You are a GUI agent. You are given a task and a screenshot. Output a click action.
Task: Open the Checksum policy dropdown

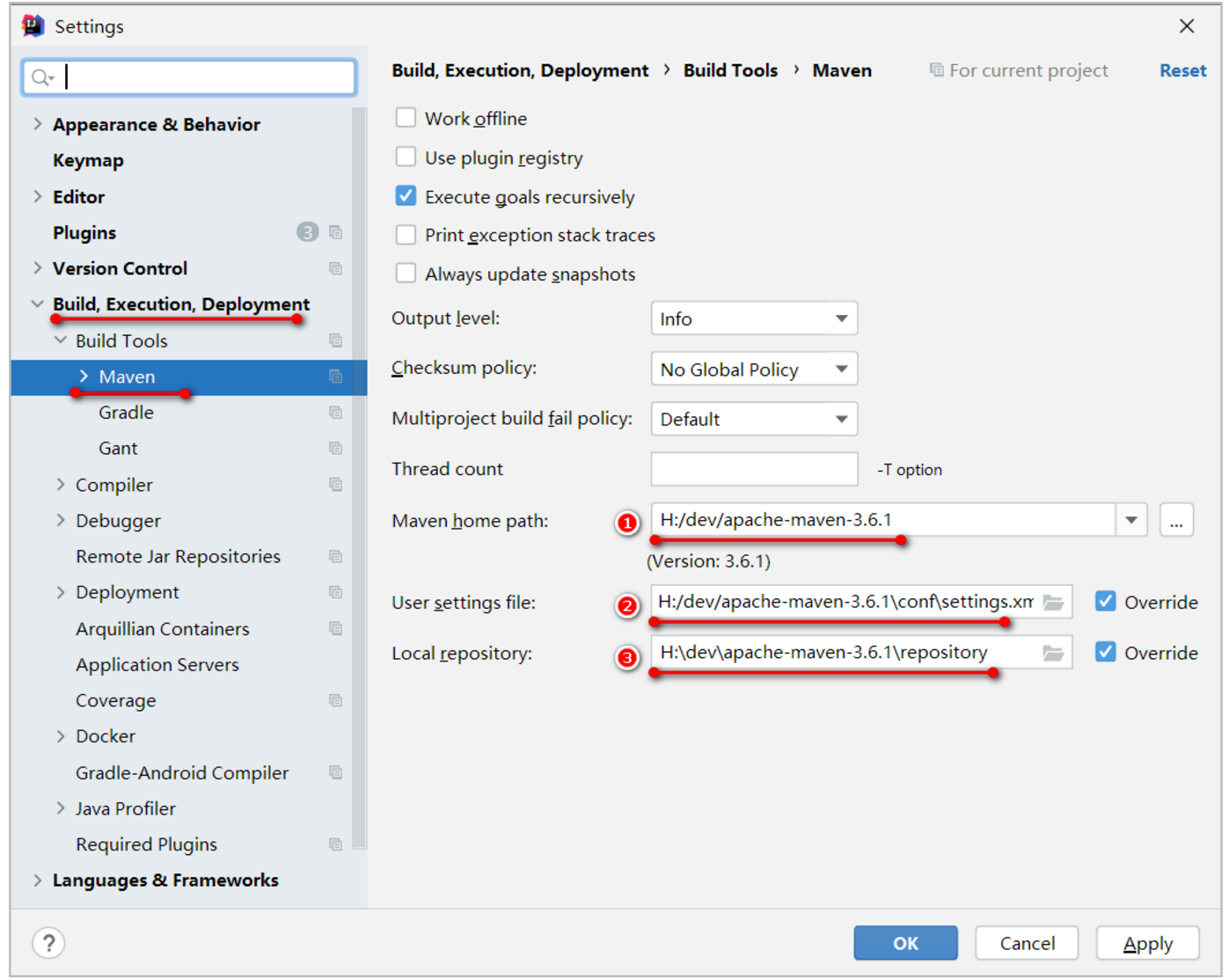point(754,369)
